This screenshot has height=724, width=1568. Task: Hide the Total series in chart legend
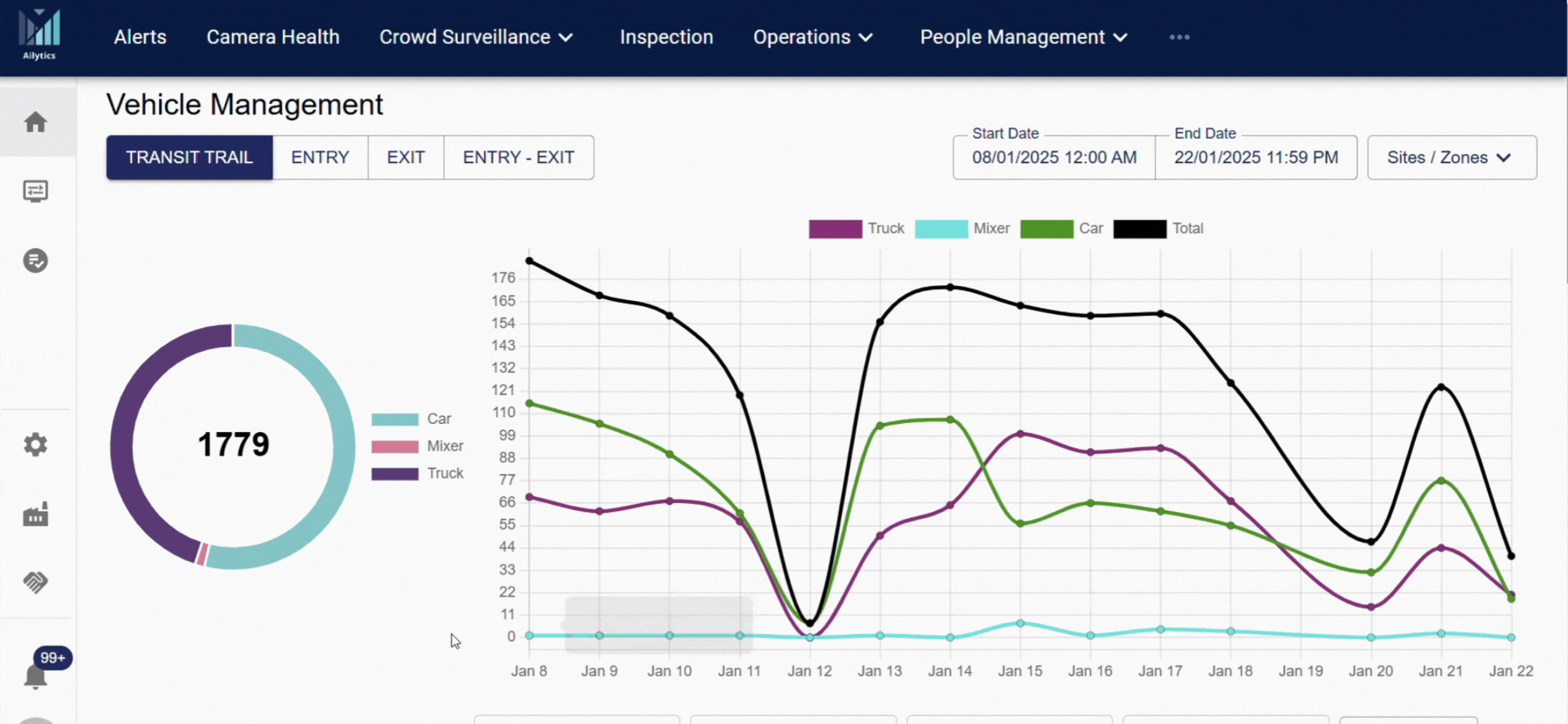(1158, 229)
